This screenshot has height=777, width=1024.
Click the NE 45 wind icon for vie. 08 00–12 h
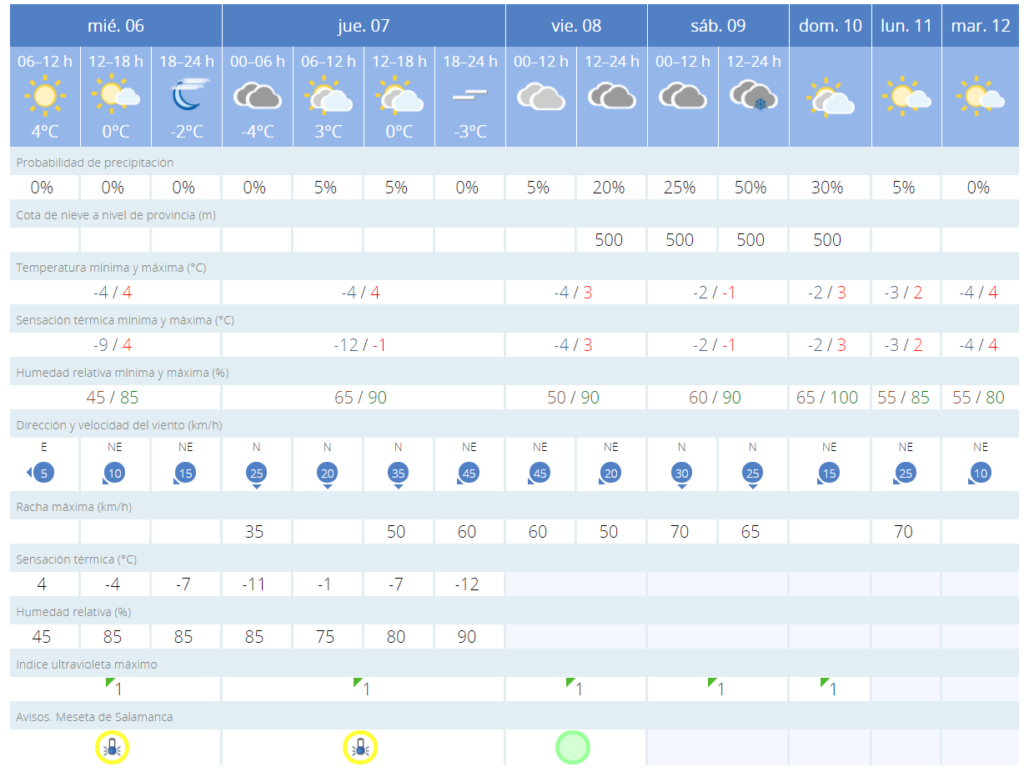coord(538,473)
